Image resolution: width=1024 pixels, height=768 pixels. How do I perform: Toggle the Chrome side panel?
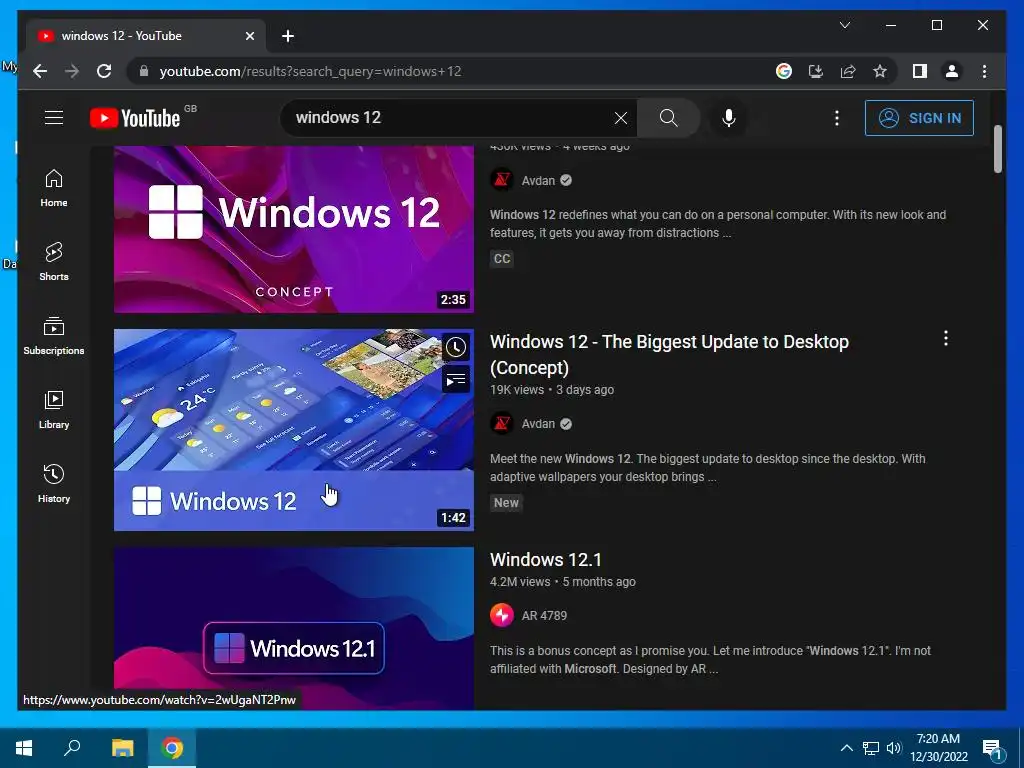(920, 71)
